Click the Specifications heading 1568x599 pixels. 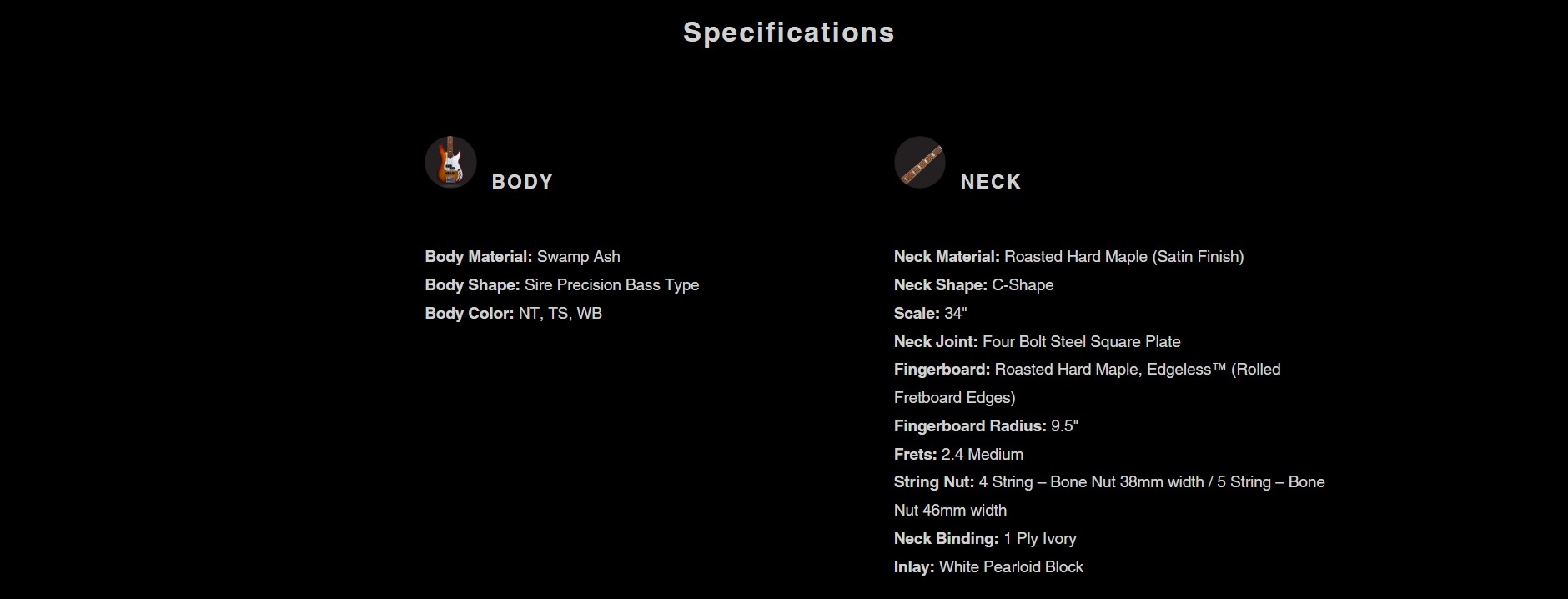pyautogui.click(x=788, y=33)
